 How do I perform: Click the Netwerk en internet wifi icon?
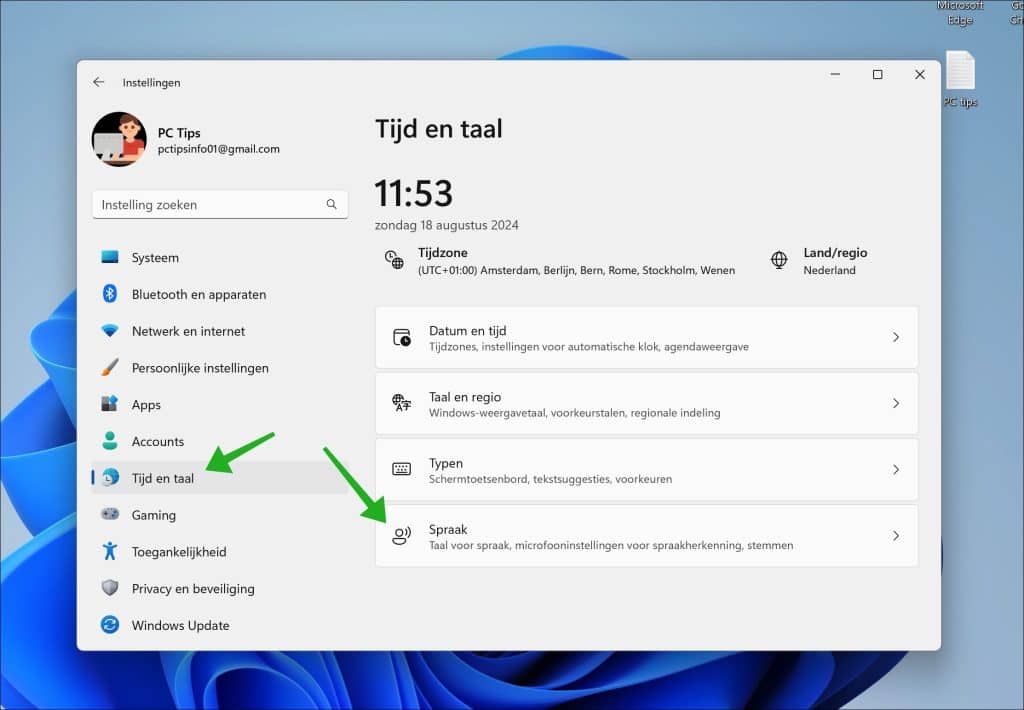pyautogui.click(x=110, y=331)
